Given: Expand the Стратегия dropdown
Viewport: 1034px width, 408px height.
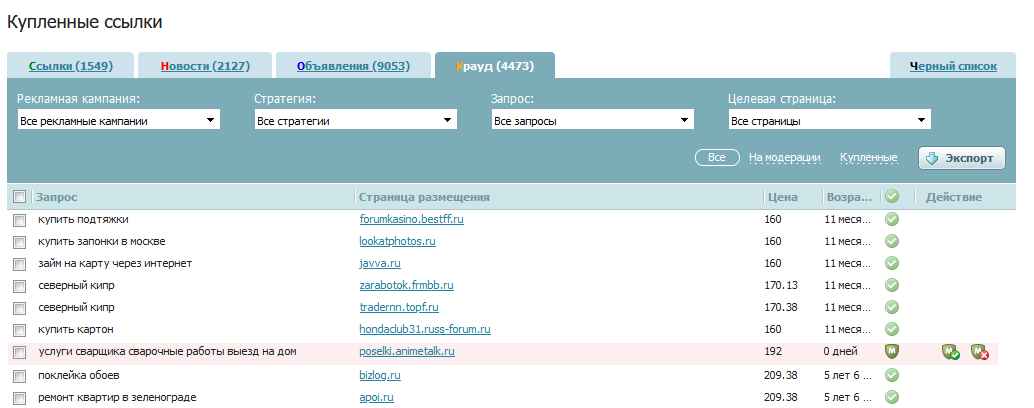Looking at the screenshot, I should (x=356, y=121).
